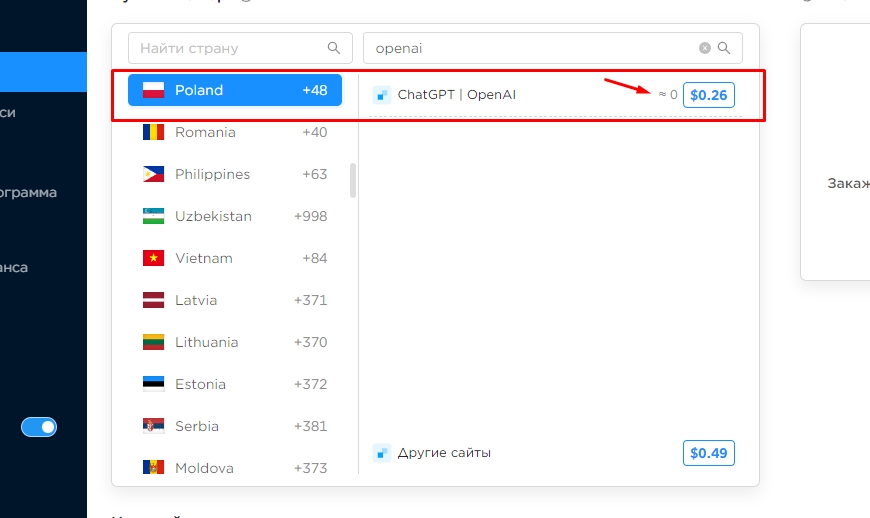Select Vietnam +84 country row
870x518 pixels.
[x=235, y=258]
